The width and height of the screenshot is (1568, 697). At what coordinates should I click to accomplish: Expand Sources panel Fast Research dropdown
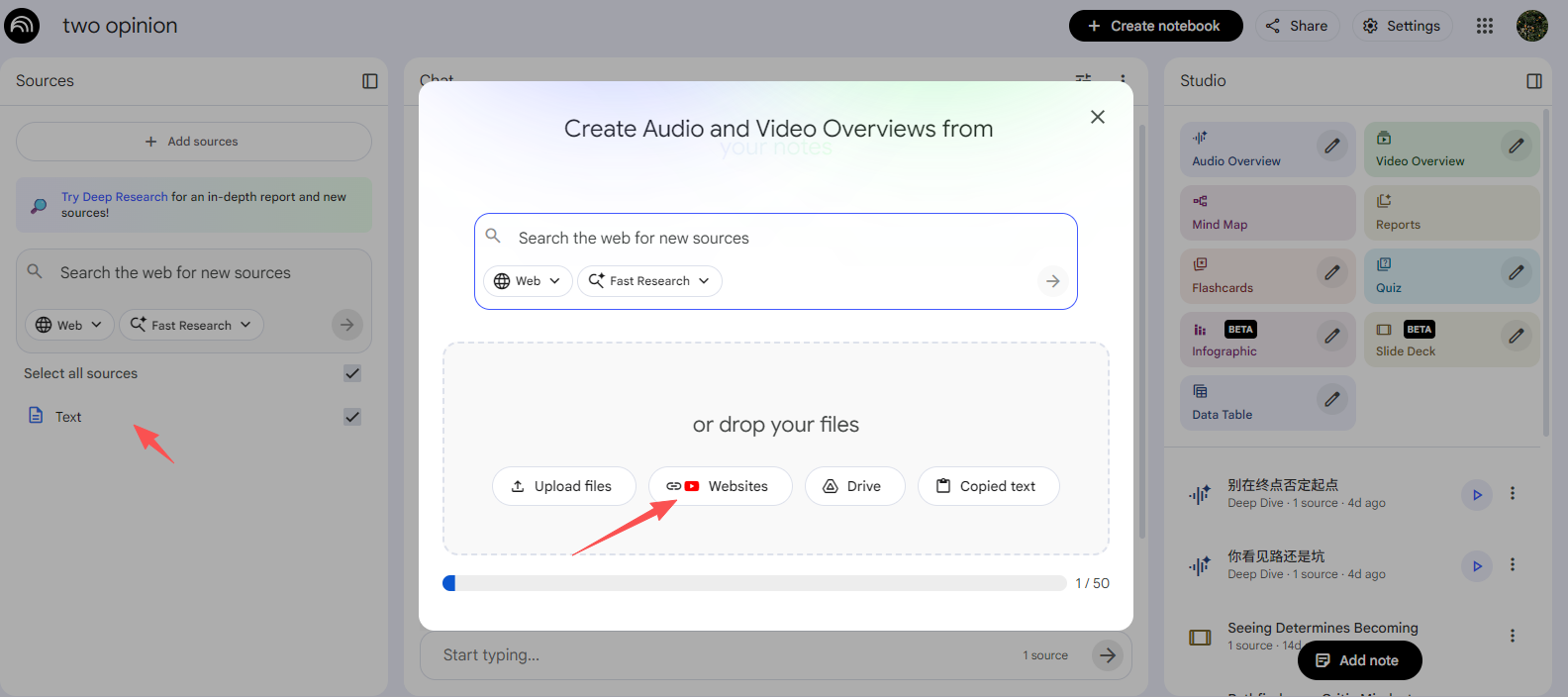pyautogui.click(x=191, y=325)
